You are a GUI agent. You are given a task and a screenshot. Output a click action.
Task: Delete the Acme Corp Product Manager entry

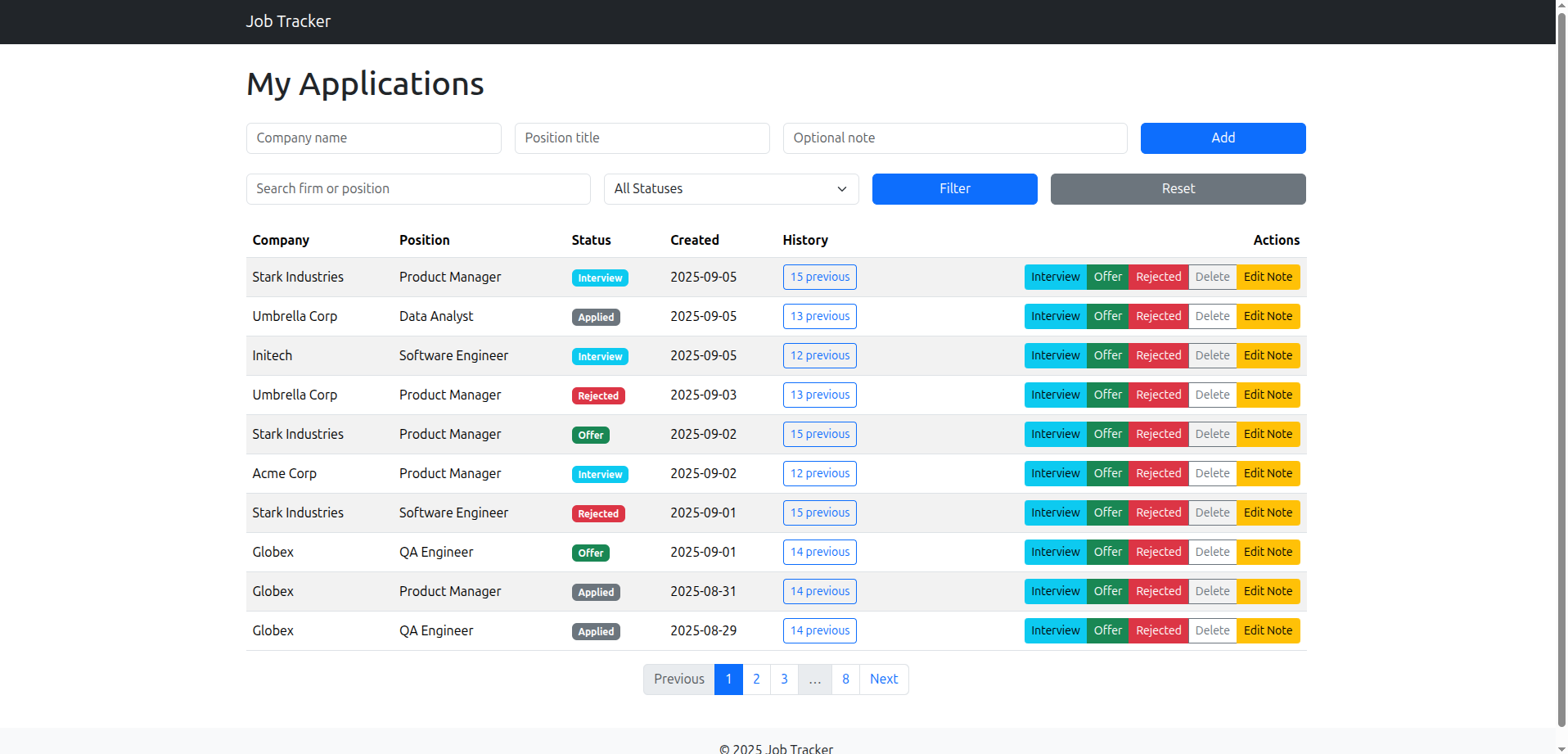(1212, 473)
